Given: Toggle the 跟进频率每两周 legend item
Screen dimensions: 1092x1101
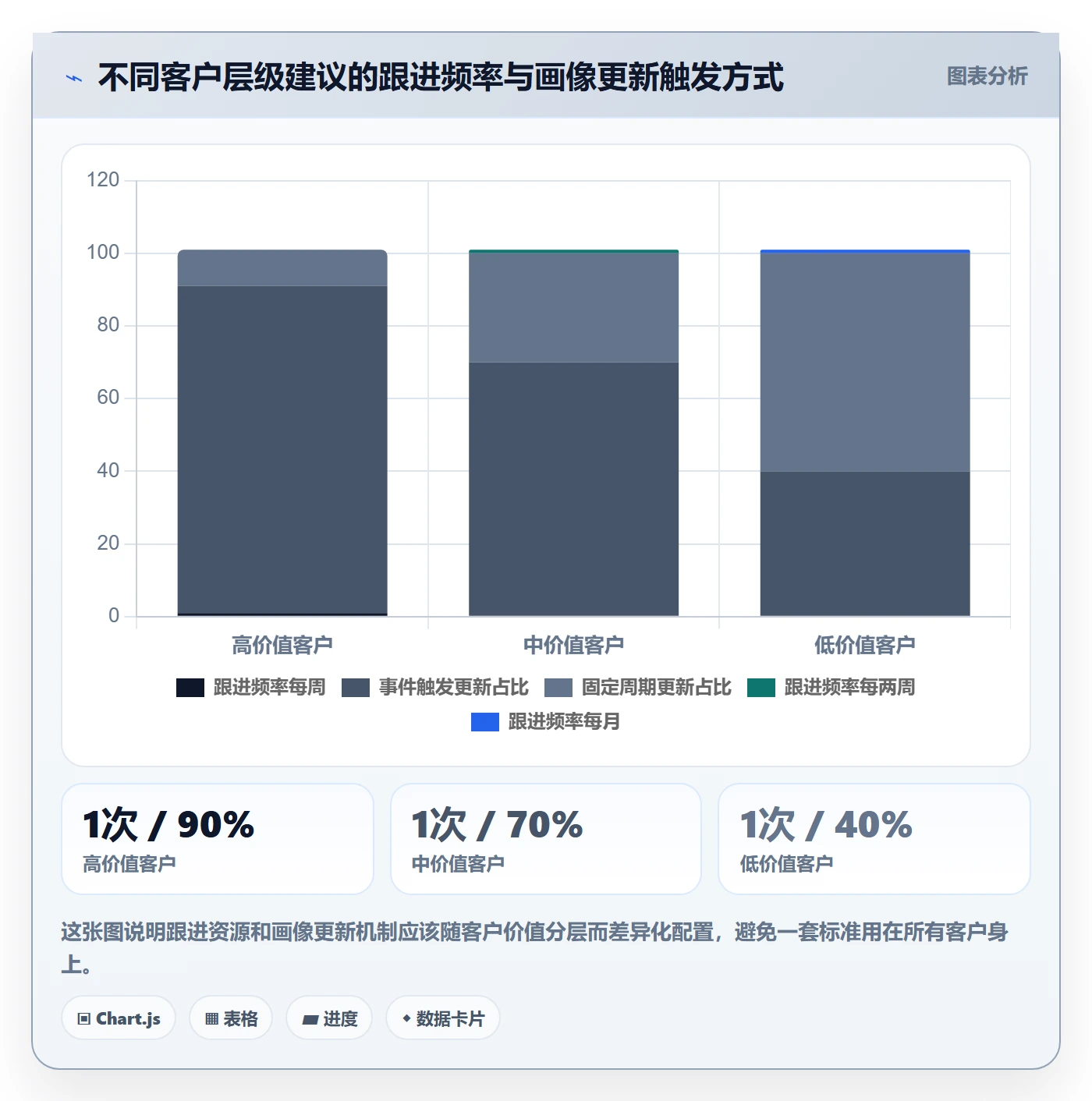Looking at the screenshot, I should point(831,687).
